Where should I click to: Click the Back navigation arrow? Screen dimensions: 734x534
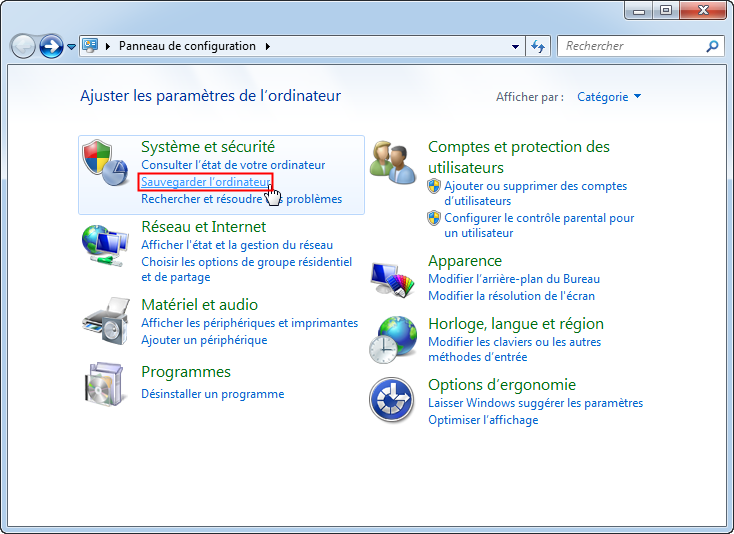[x=23, y=46]
